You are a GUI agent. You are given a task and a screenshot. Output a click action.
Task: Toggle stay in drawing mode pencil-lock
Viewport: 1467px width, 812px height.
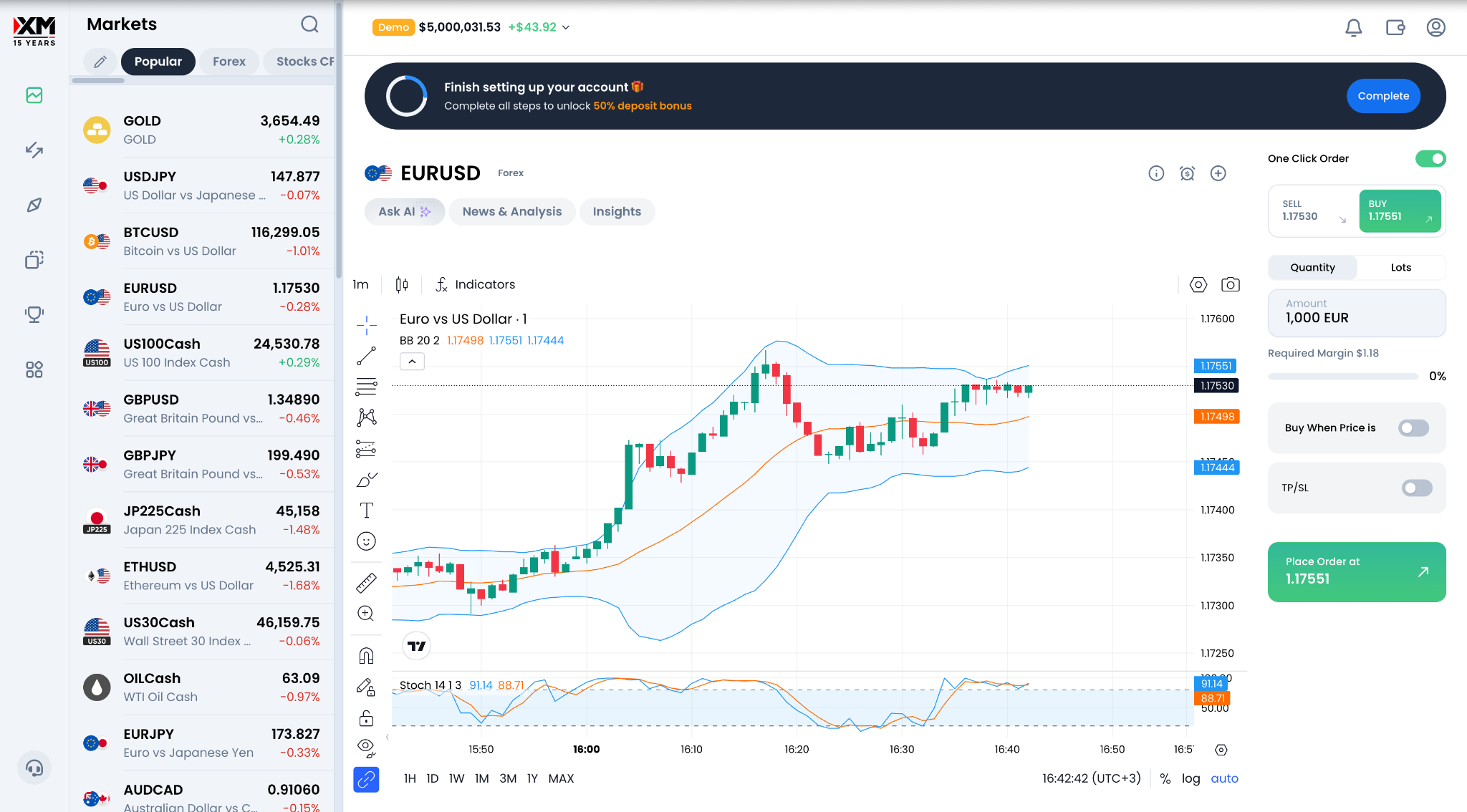click(x=366, y=687)
